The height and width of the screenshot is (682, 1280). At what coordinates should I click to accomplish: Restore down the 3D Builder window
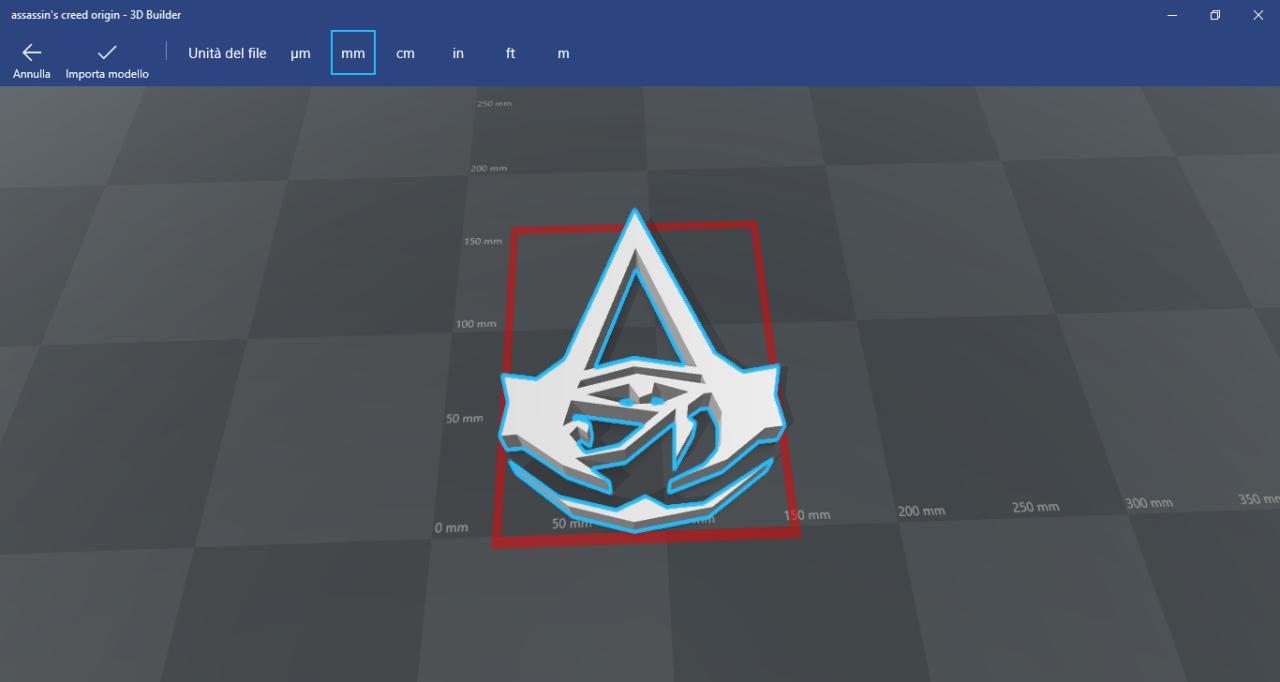(1215, 15)
